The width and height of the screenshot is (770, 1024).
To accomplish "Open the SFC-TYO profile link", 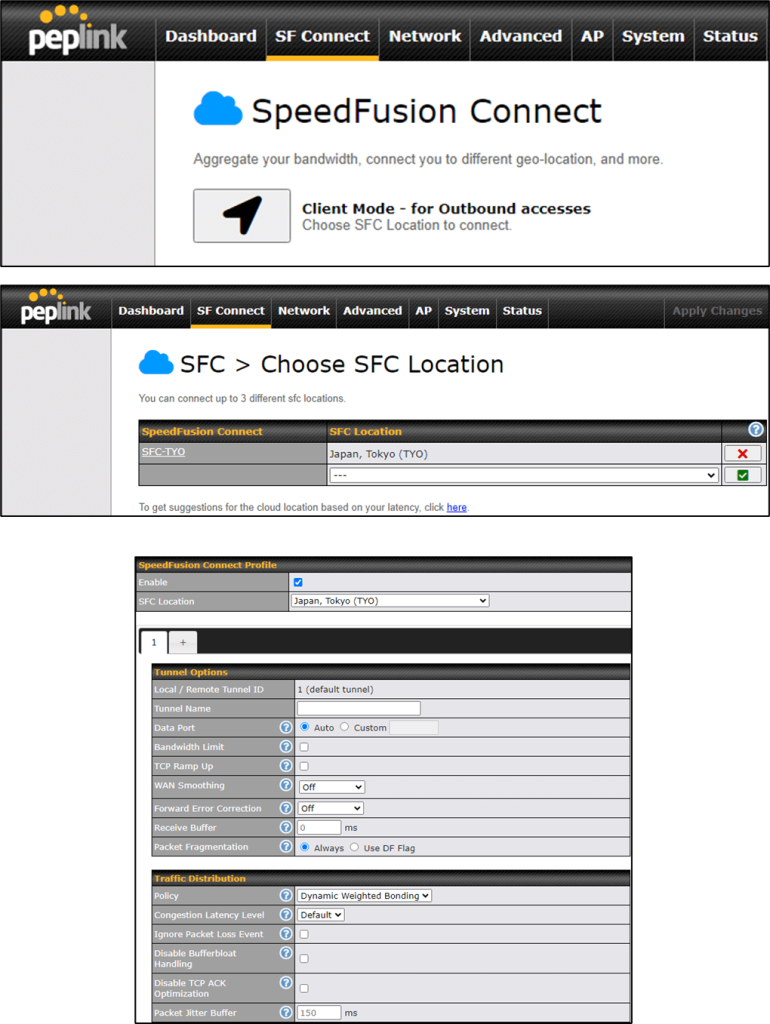I will [x=163, y=452].
